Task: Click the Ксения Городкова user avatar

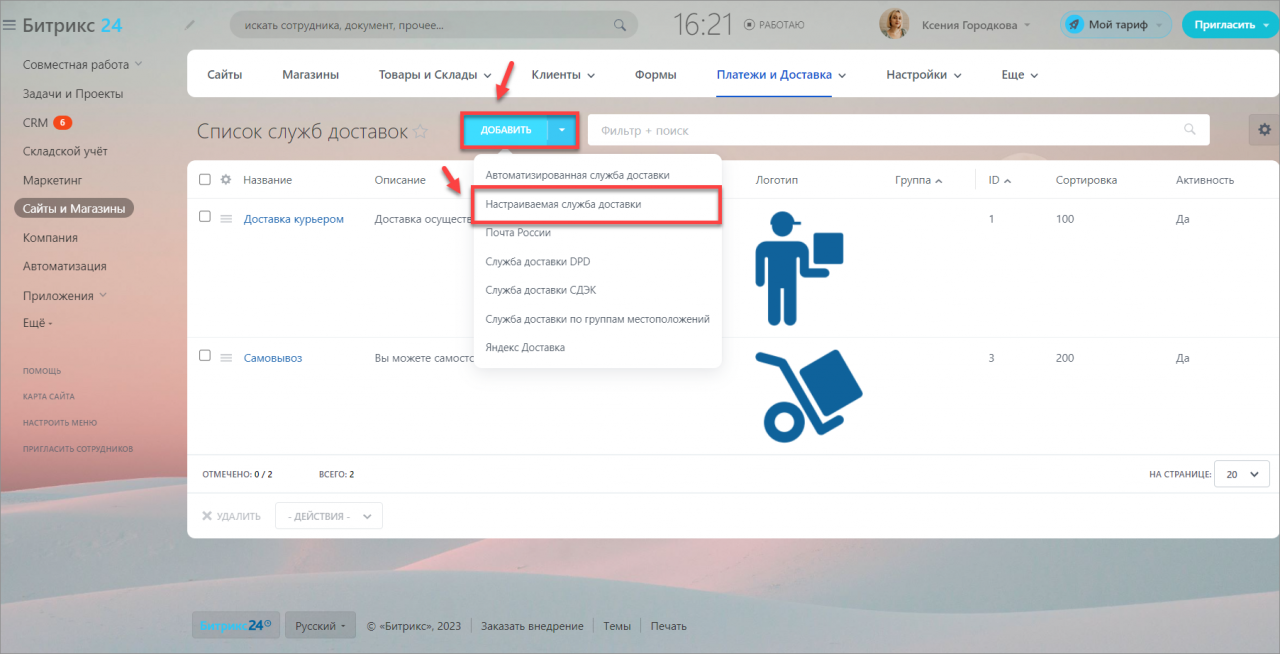Action: coord(893,25)
